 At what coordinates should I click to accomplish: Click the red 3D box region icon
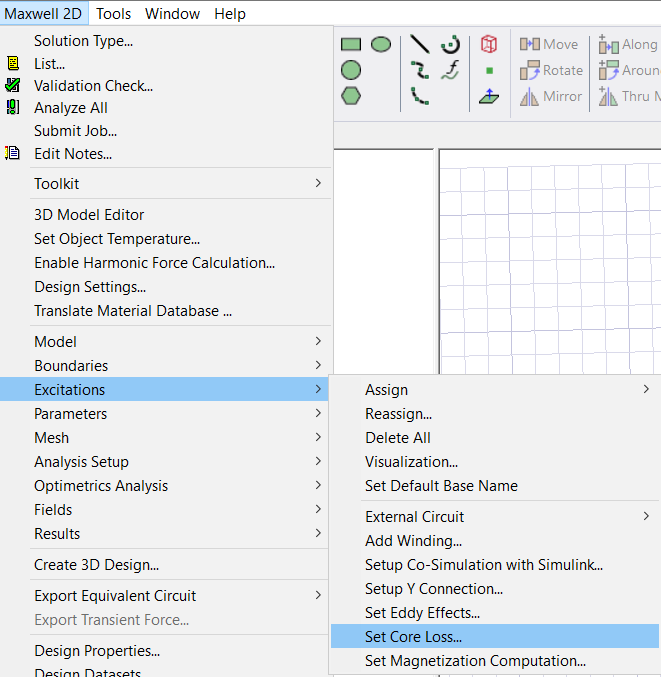click(x=489, y=44)
